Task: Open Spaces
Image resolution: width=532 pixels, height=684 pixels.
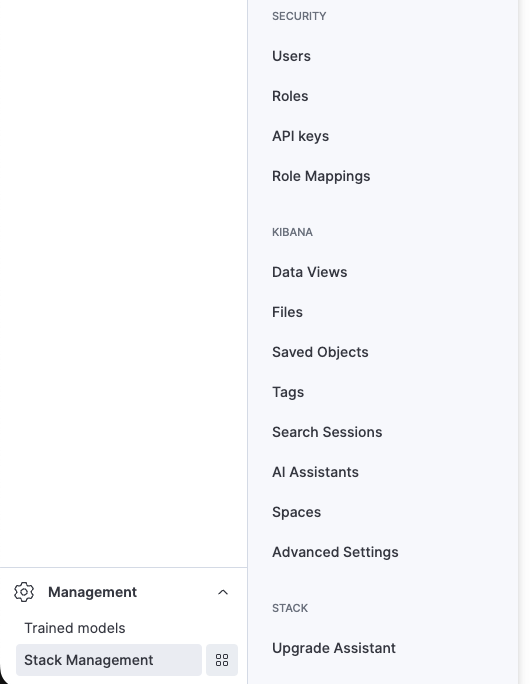Action: 297,512
